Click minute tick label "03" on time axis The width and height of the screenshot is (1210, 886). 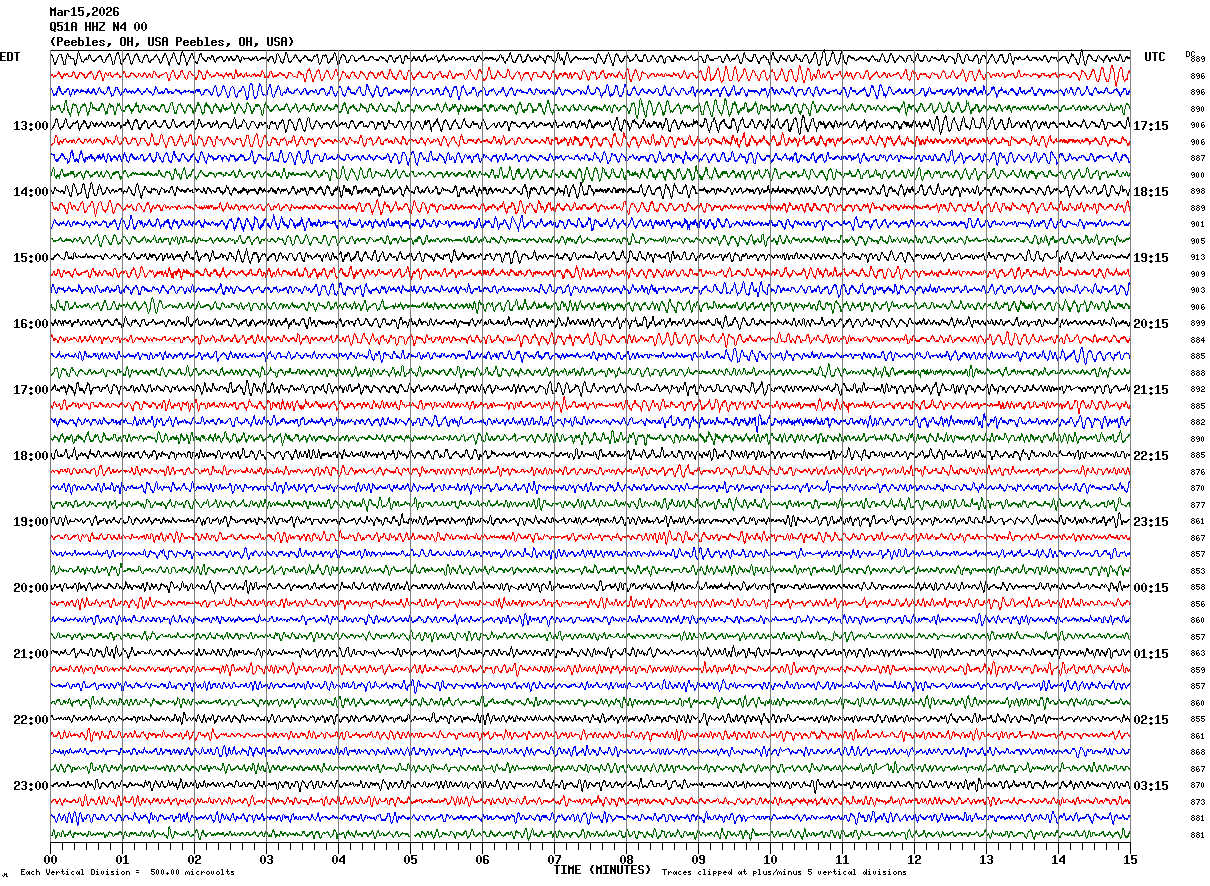[266, 859]
